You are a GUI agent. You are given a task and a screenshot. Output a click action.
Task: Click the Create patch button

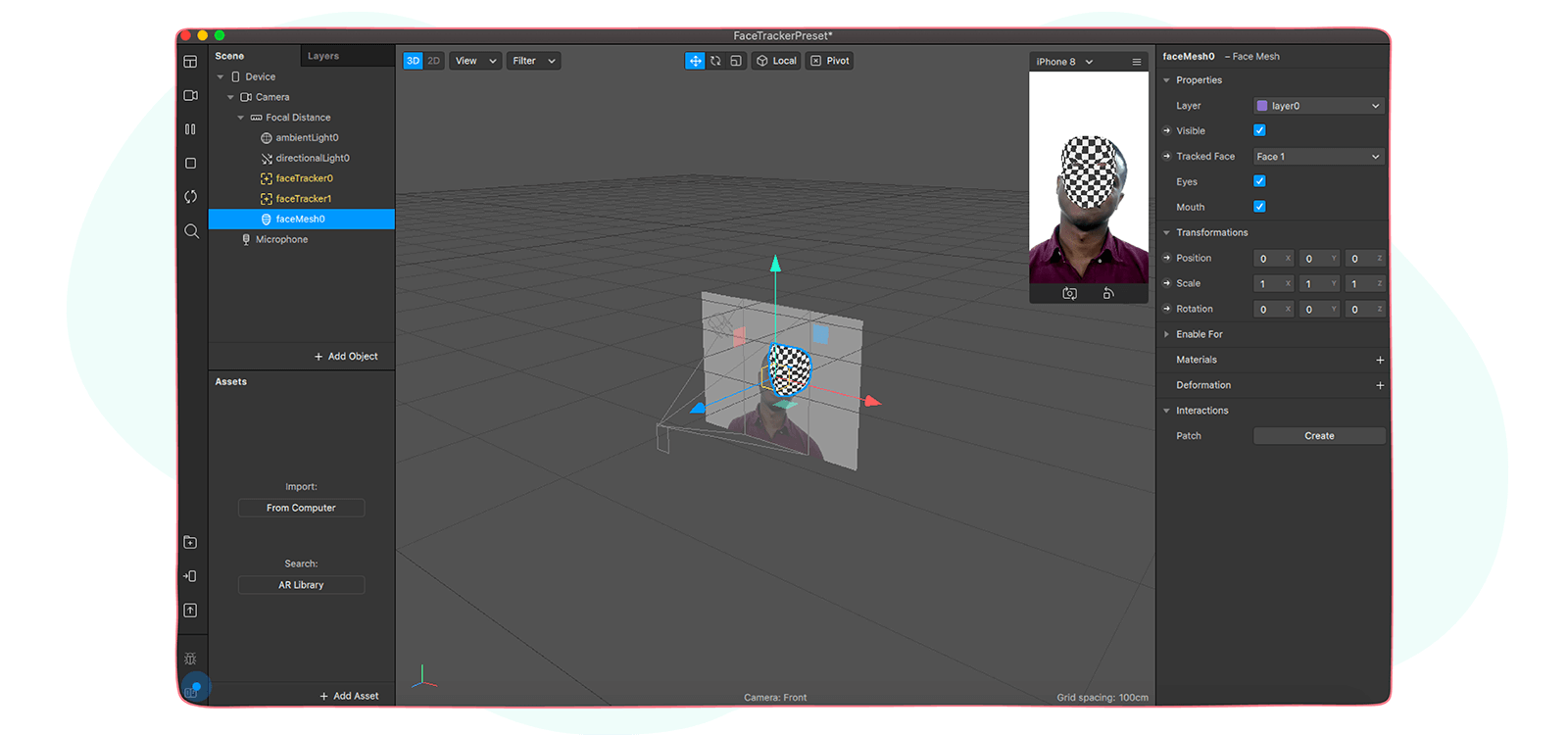(x=1319, y=436)
